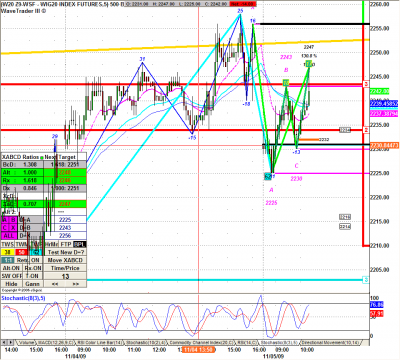Click the tab scroll right arrow
400x360 pixels.
point(11,342)
